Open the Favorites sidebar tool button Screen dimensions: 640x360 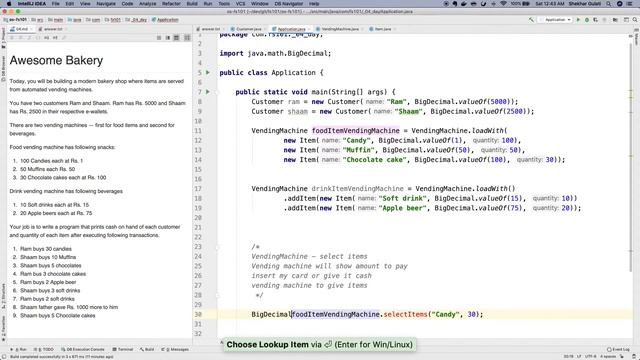click(3, 328)
